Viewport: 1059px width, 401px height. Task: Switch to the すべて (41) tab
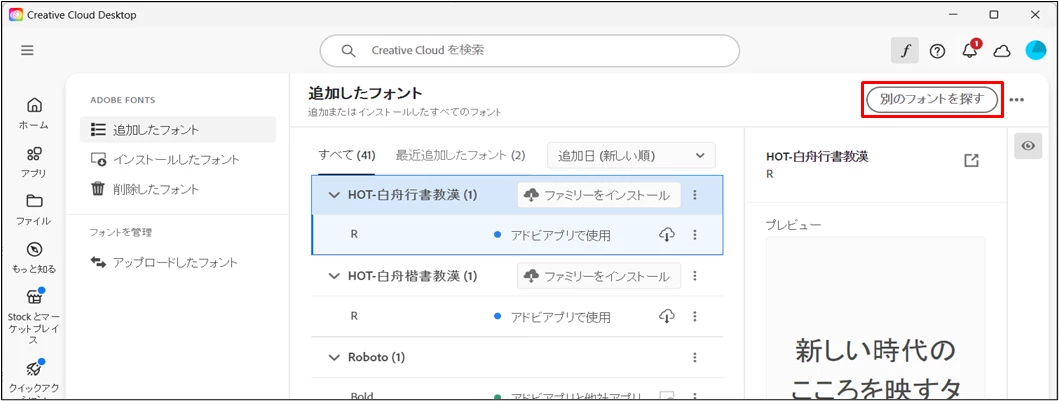coord(347,155)
